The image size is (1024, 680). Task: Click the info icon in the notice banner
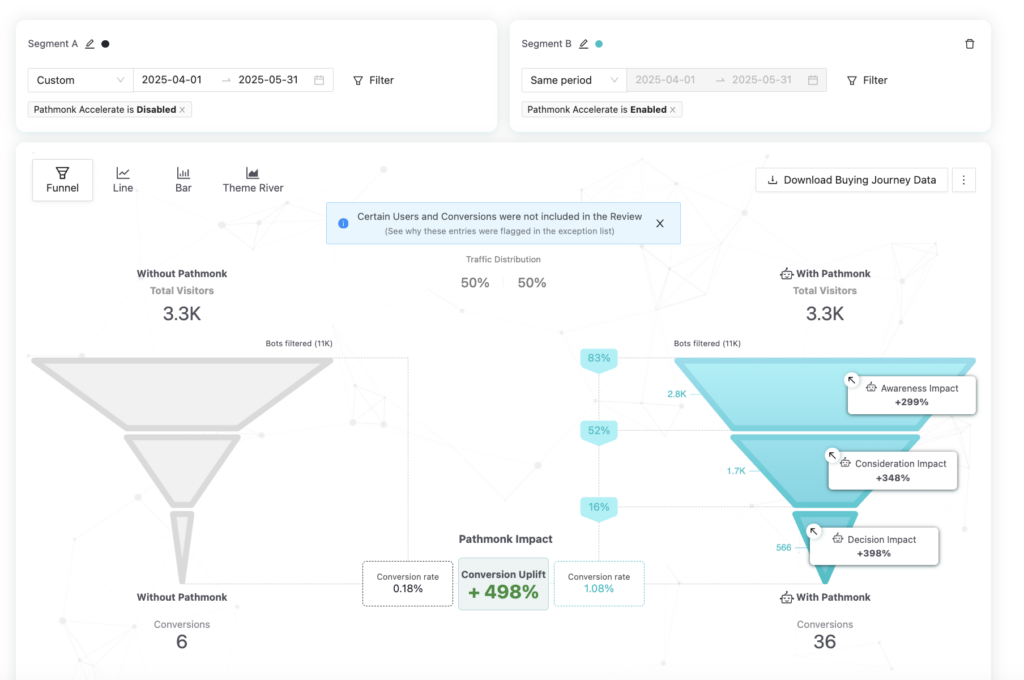point(343,222)
